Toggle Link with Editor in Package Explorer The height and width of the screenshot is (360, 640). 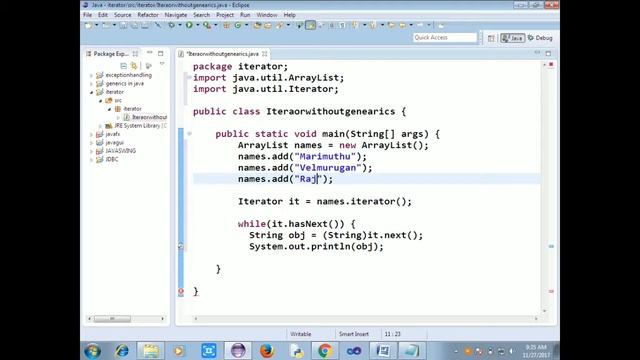coord(134,65)
